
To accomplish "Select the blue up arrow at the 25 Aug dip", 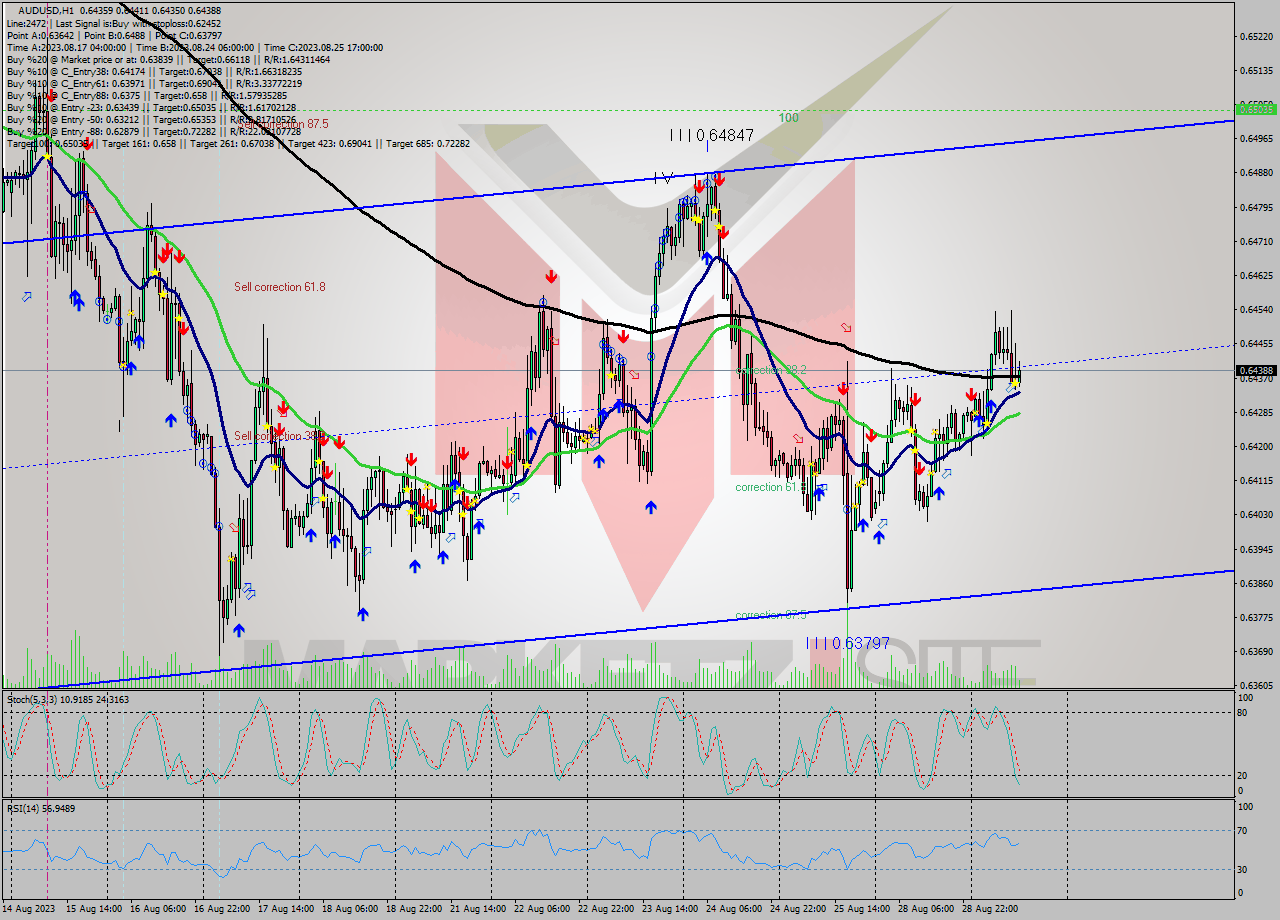I will (x=863, y=526).
